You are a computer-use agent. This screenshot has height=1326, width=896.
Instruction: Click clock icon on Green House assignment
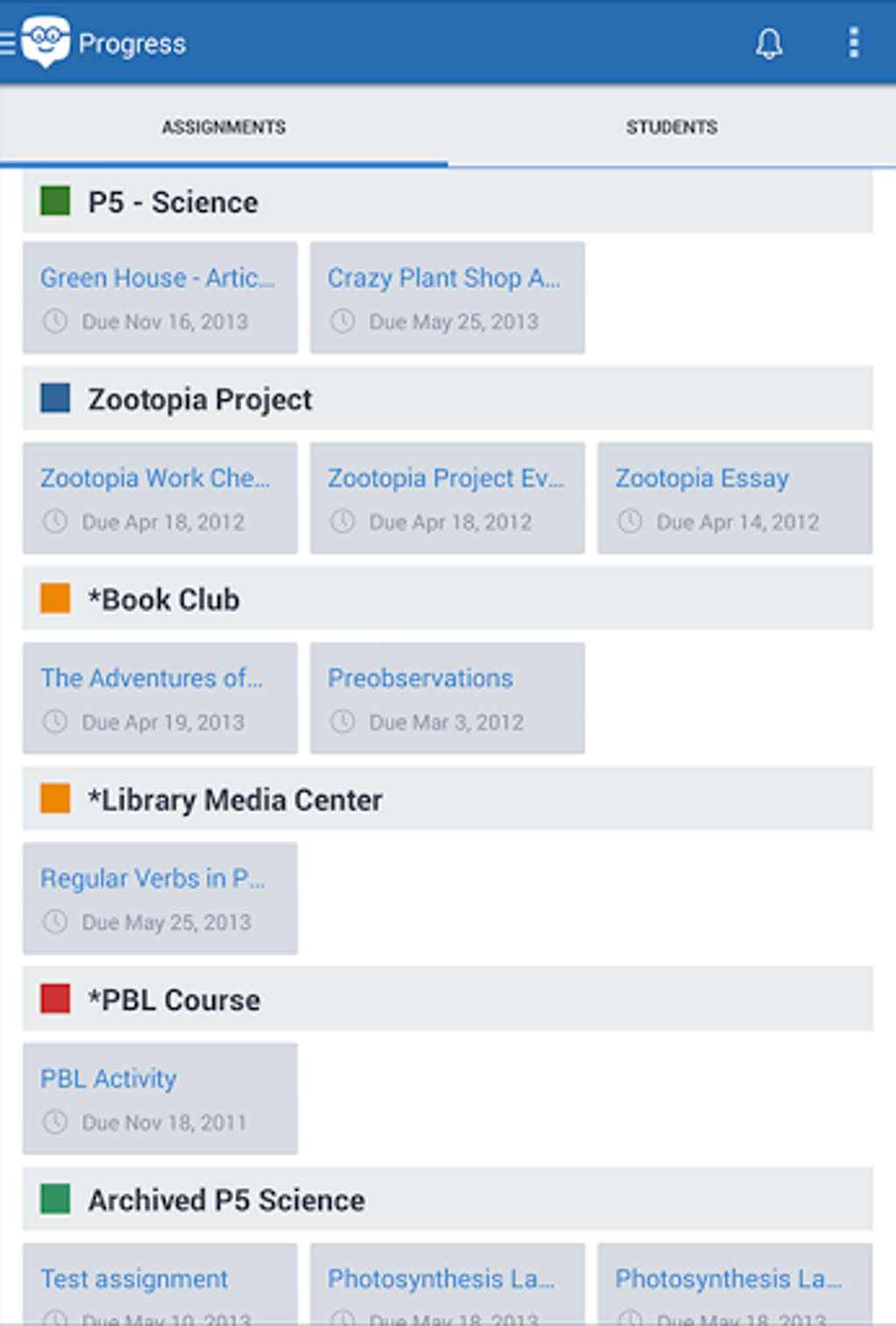(55, 322)
